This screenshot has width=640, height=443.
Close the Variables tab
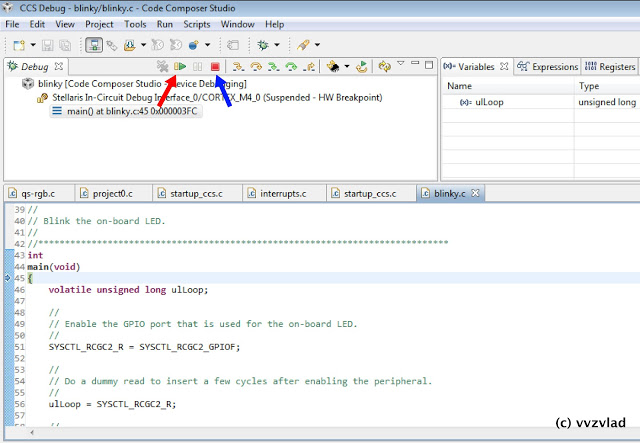click(504, 66)
